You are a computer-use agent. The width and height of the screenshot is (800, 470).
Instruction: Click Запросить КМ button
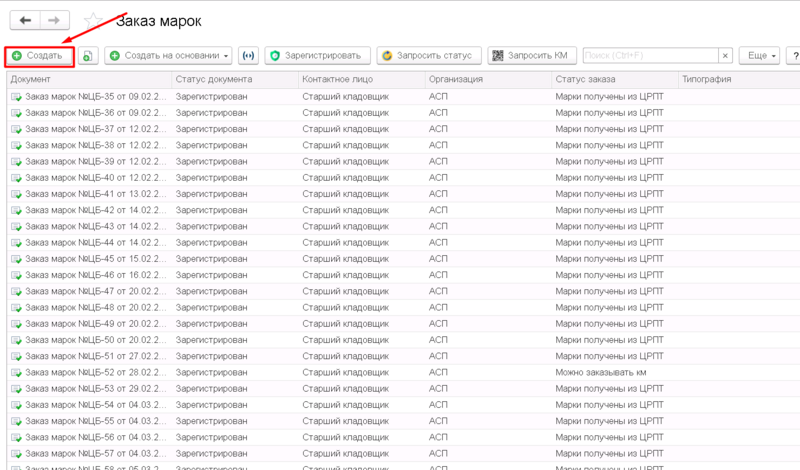coord(532,56)
